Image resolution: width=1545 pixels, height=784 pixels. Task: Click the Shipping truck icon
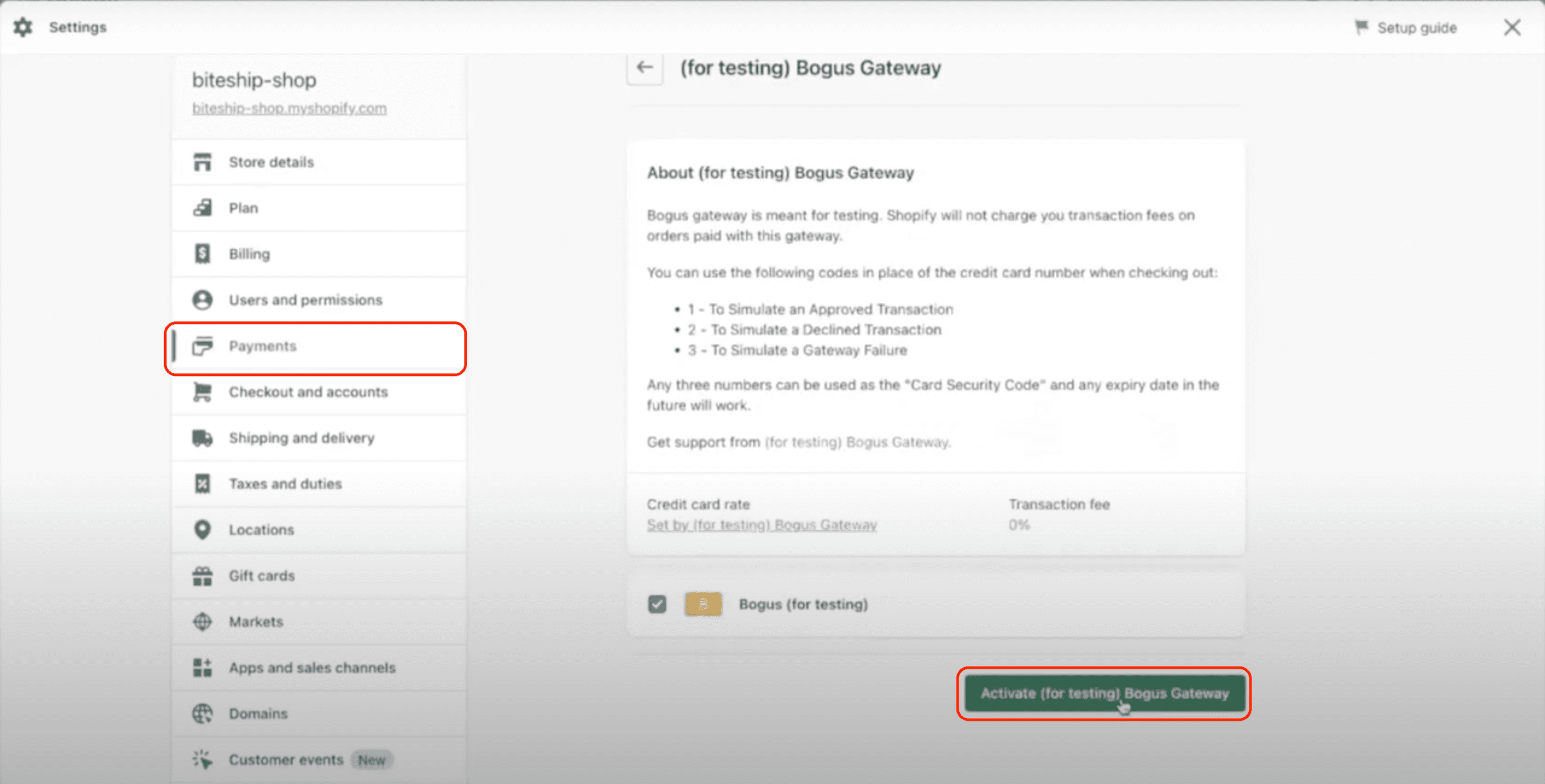(x=202, y=438)
